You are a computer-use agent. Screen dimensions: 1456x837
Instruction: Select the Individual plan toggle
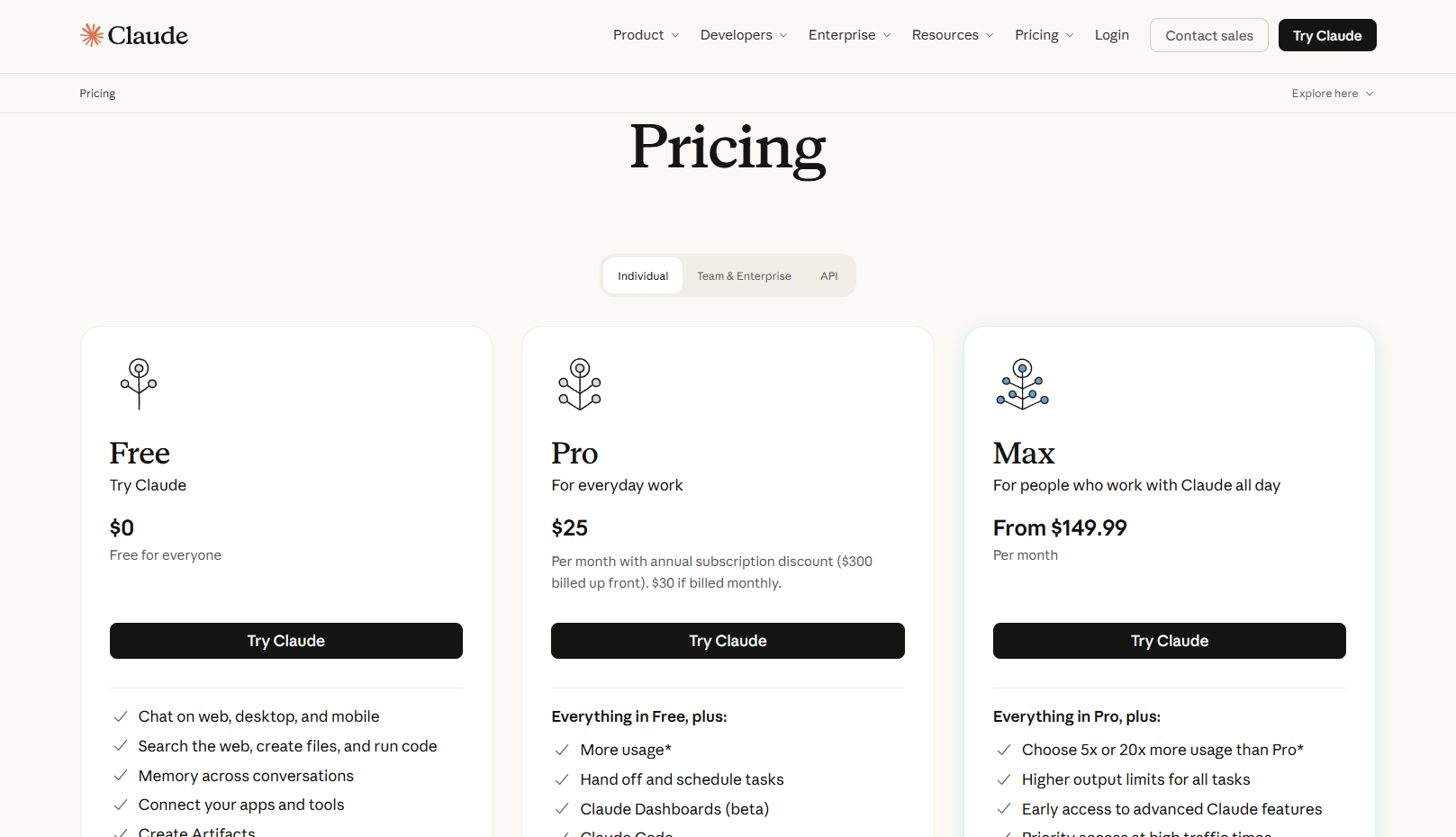pyautogui.click(x=643, y=275)
